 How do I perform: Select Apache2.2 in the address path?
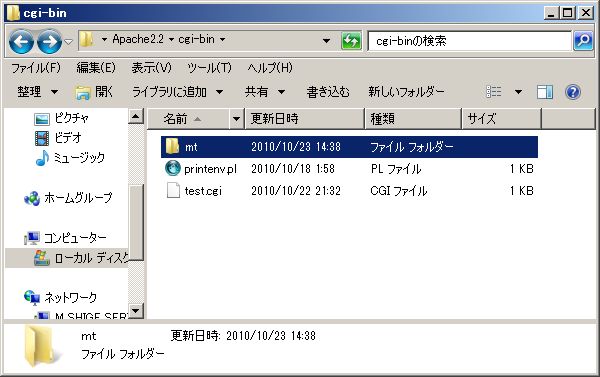[138, 39]
